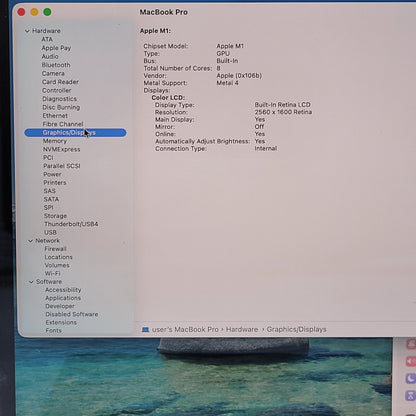The image size is (416, 416).
Task: Click the Apple M1 heading
Action: click(x=155, y=31)
